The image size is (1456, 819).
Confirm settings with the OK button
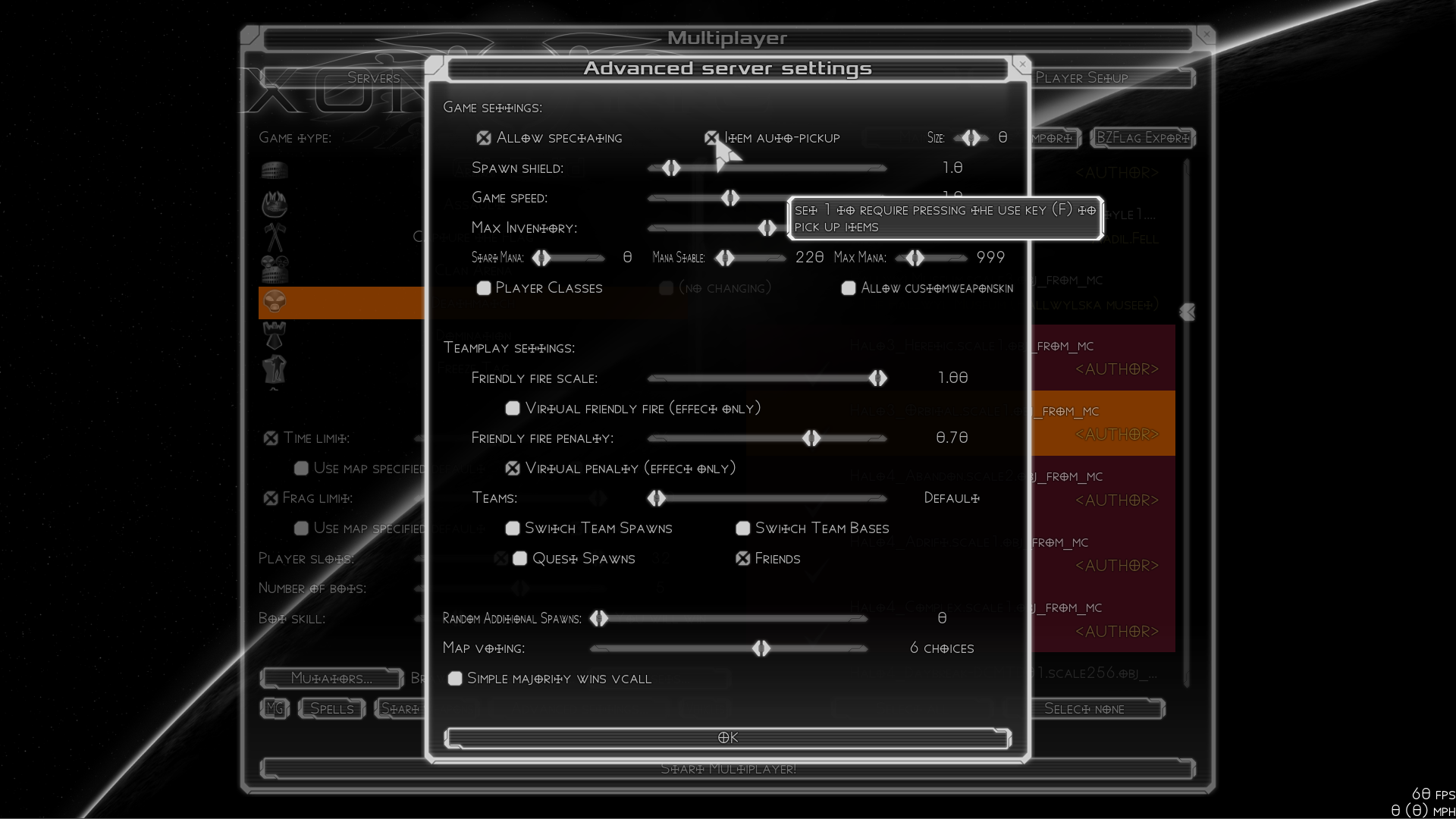728,738
